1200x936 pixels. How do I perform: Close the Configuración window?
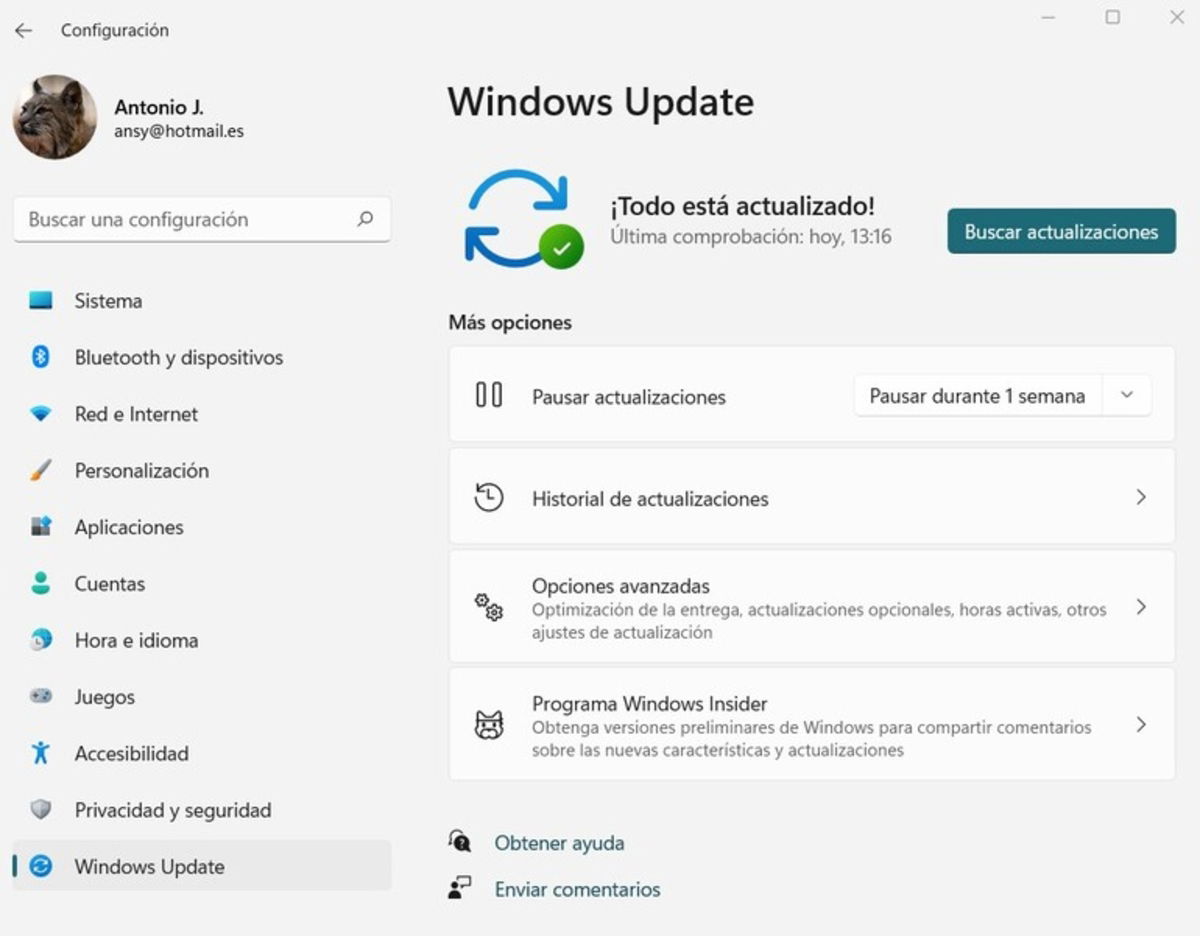(1177, 17)
